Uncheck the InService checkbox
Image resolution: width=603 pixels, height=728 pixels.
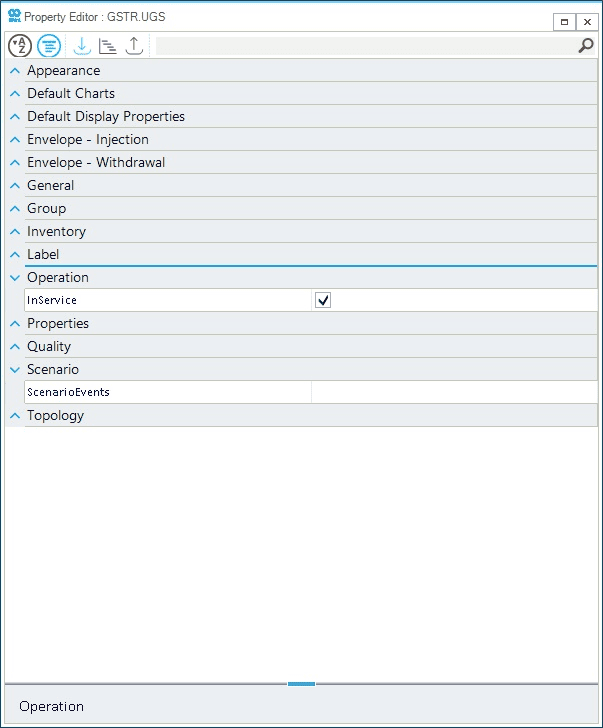323,300
